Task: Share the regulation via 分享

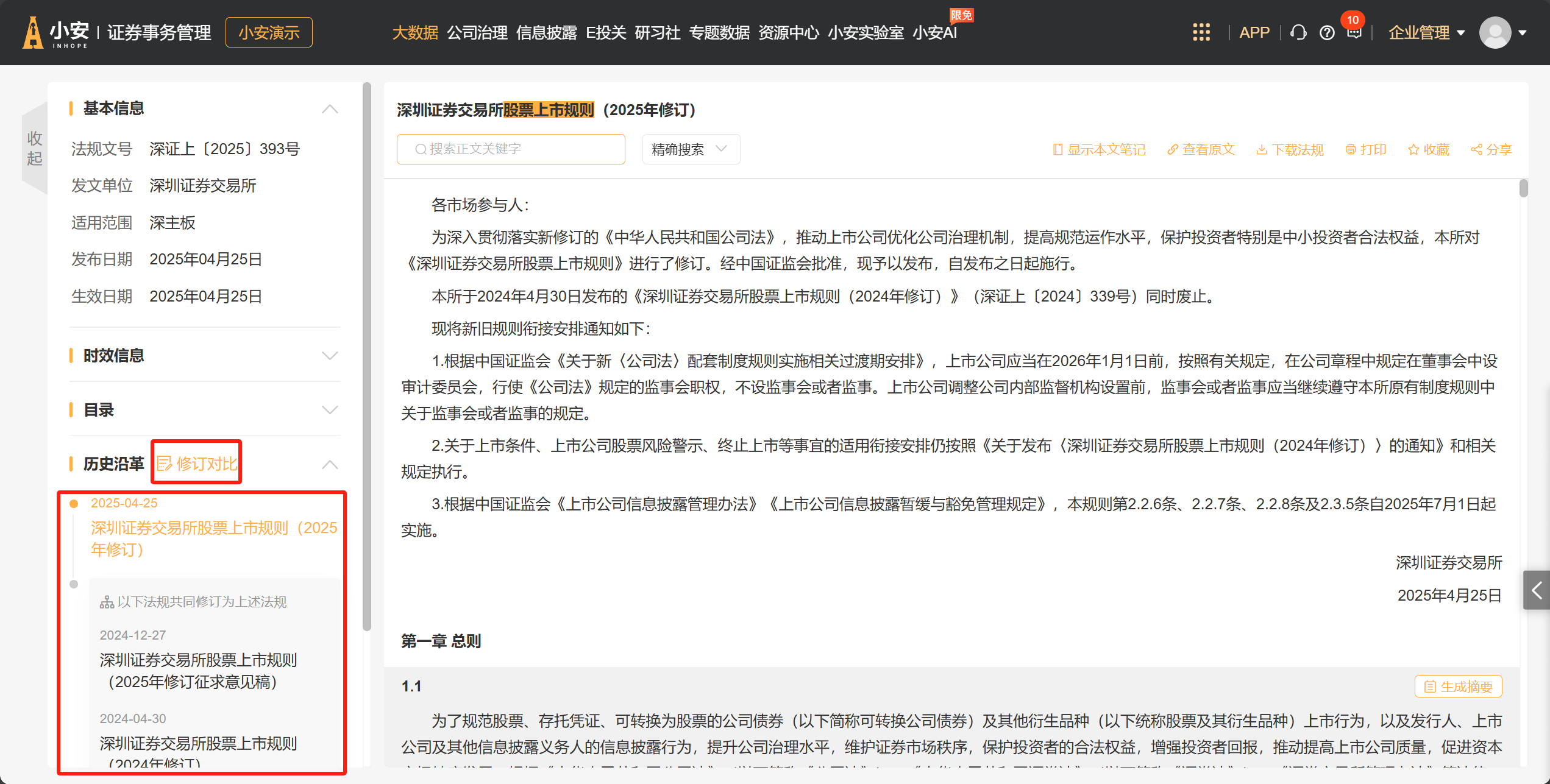Action: [1491, 149]
